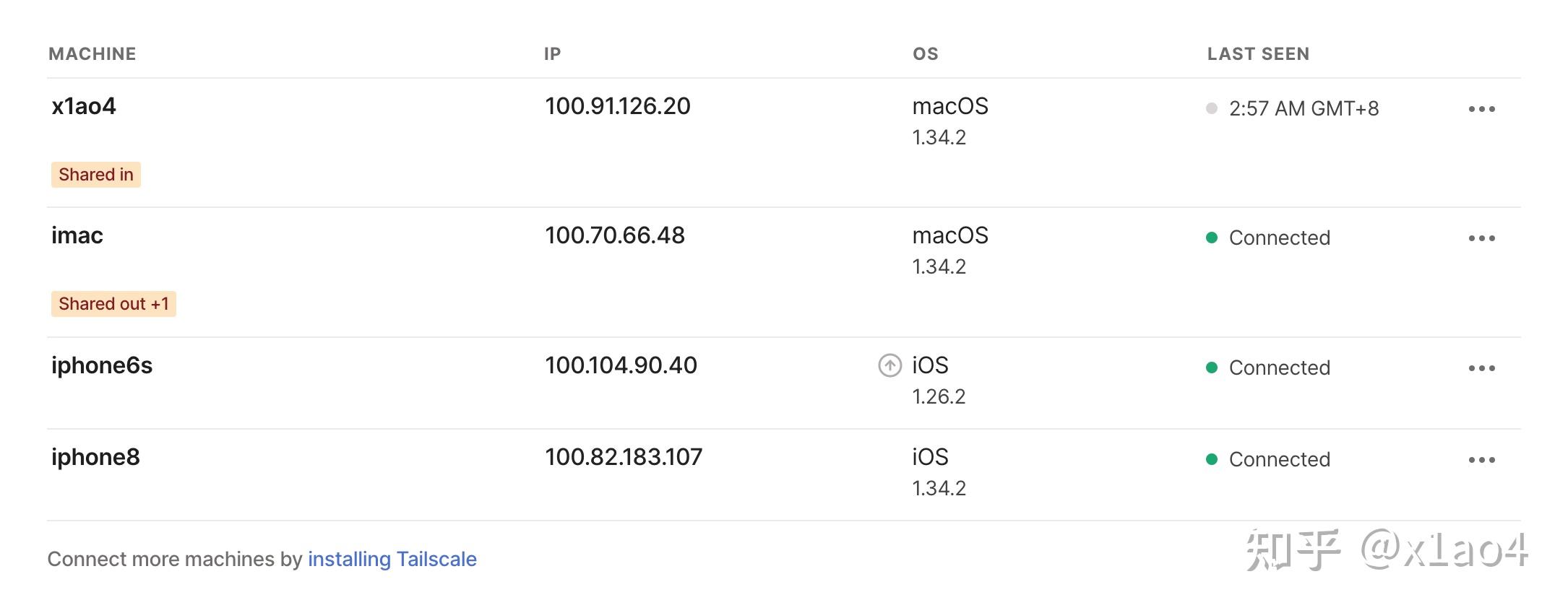The image size is (1568, 613).
Task: Click the gray offline dot for x1ao4
Action: click(x=1212, y=109)
